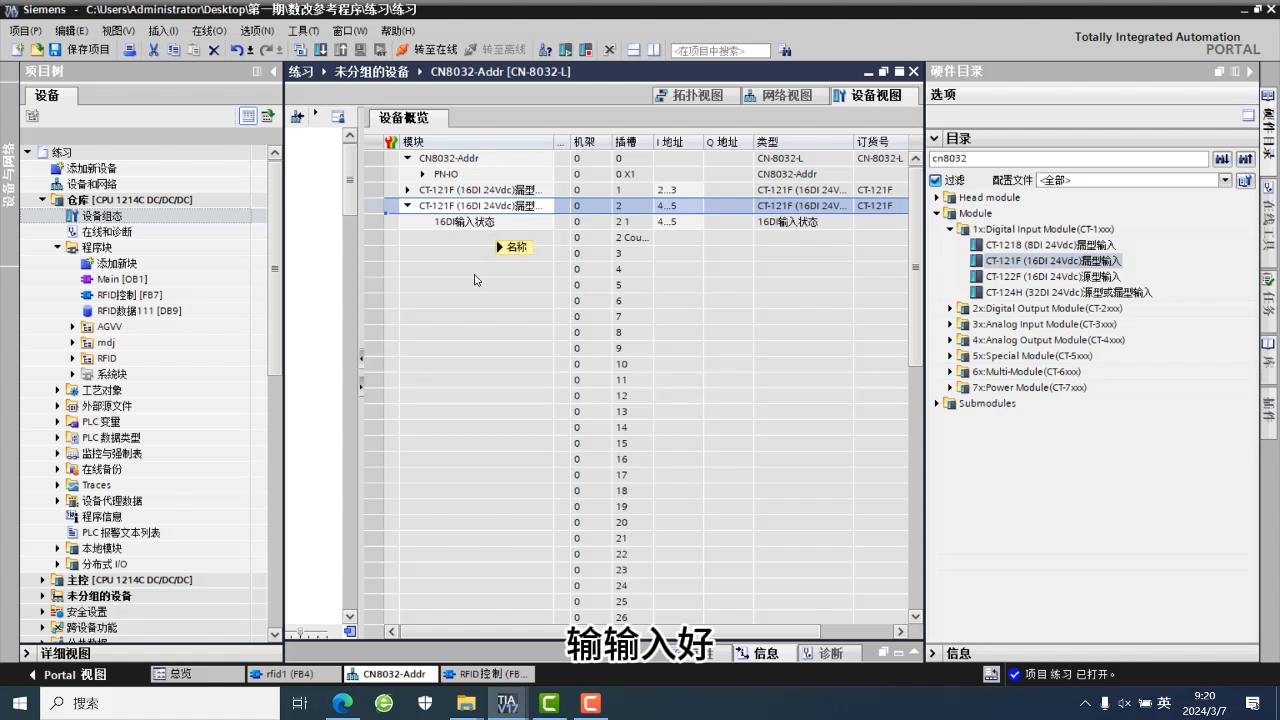Click the upload from device icon
Image resolution: width=1280 pixels, height=720 pixels.
pos(341,50)
